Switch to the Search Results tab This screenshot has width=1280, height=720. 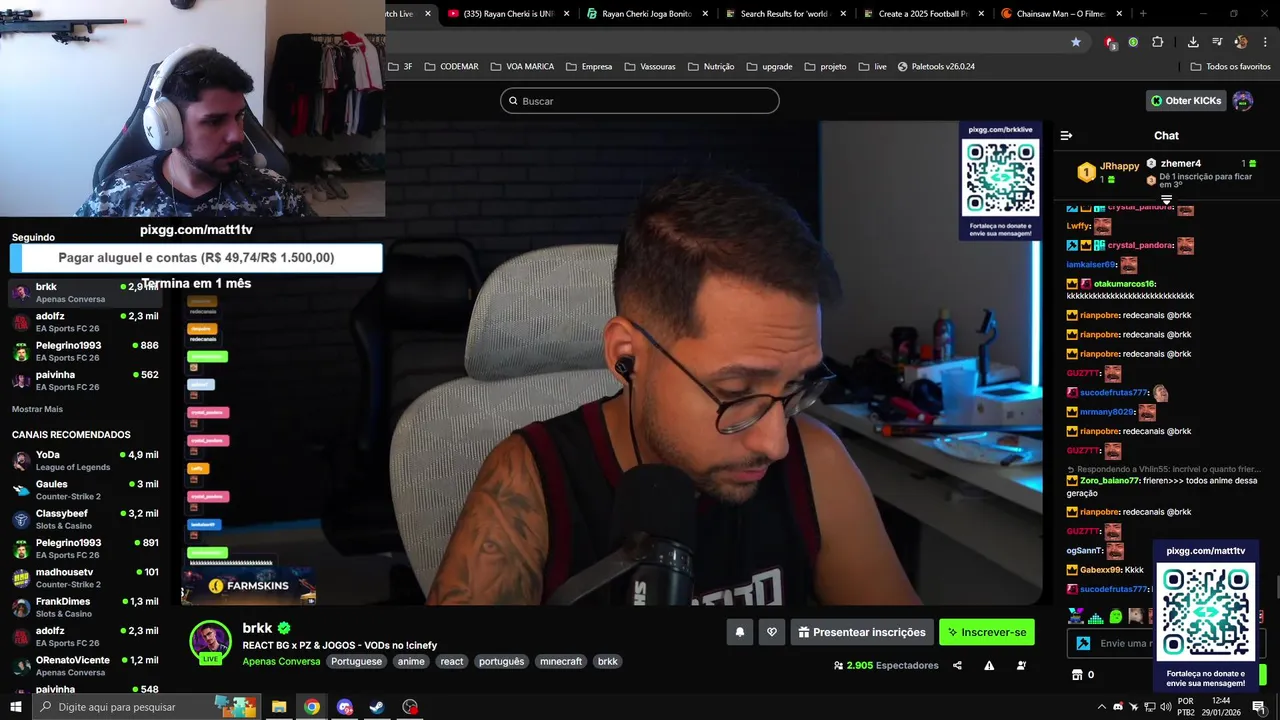tap(784, 14)
